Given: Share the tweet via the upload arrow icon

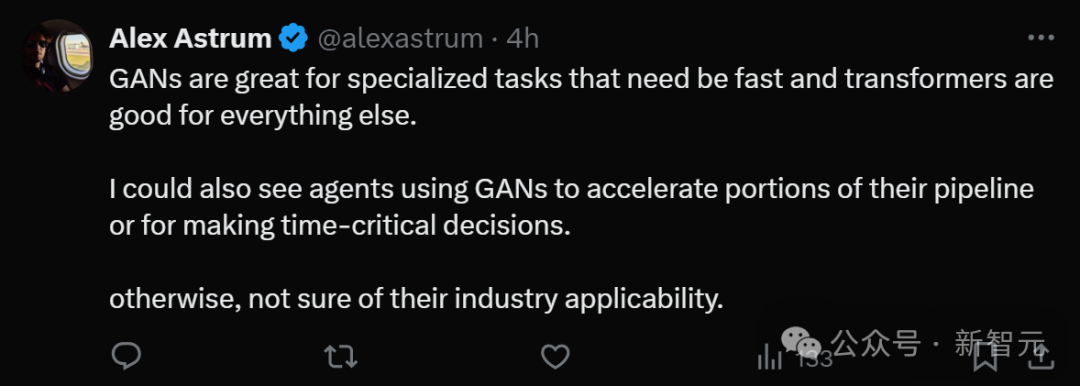Looking at the screenshot, I should (1042, 356).
